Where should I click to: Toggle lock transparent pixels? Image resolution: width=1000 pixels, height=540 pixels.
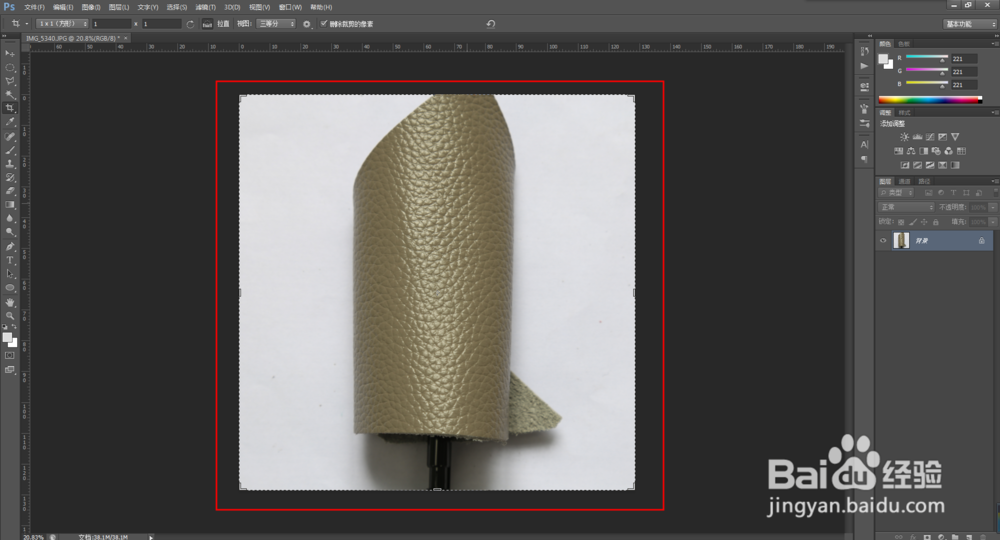(x=901, y=222)
